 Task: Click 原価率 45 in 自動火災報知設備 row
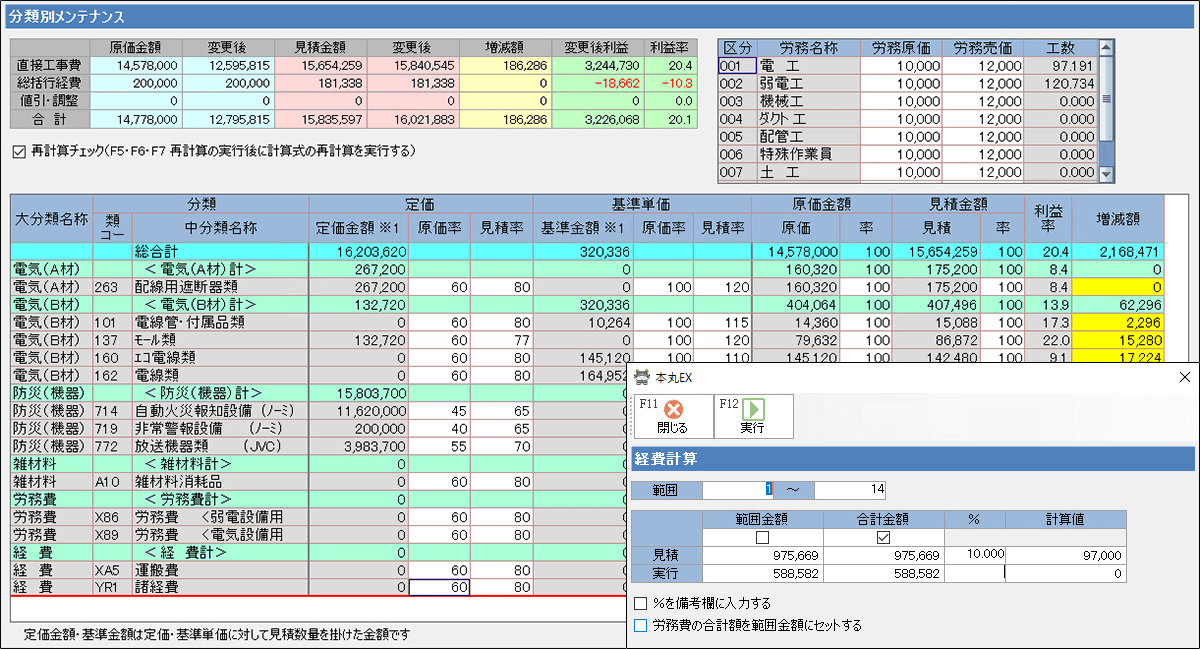439,411
